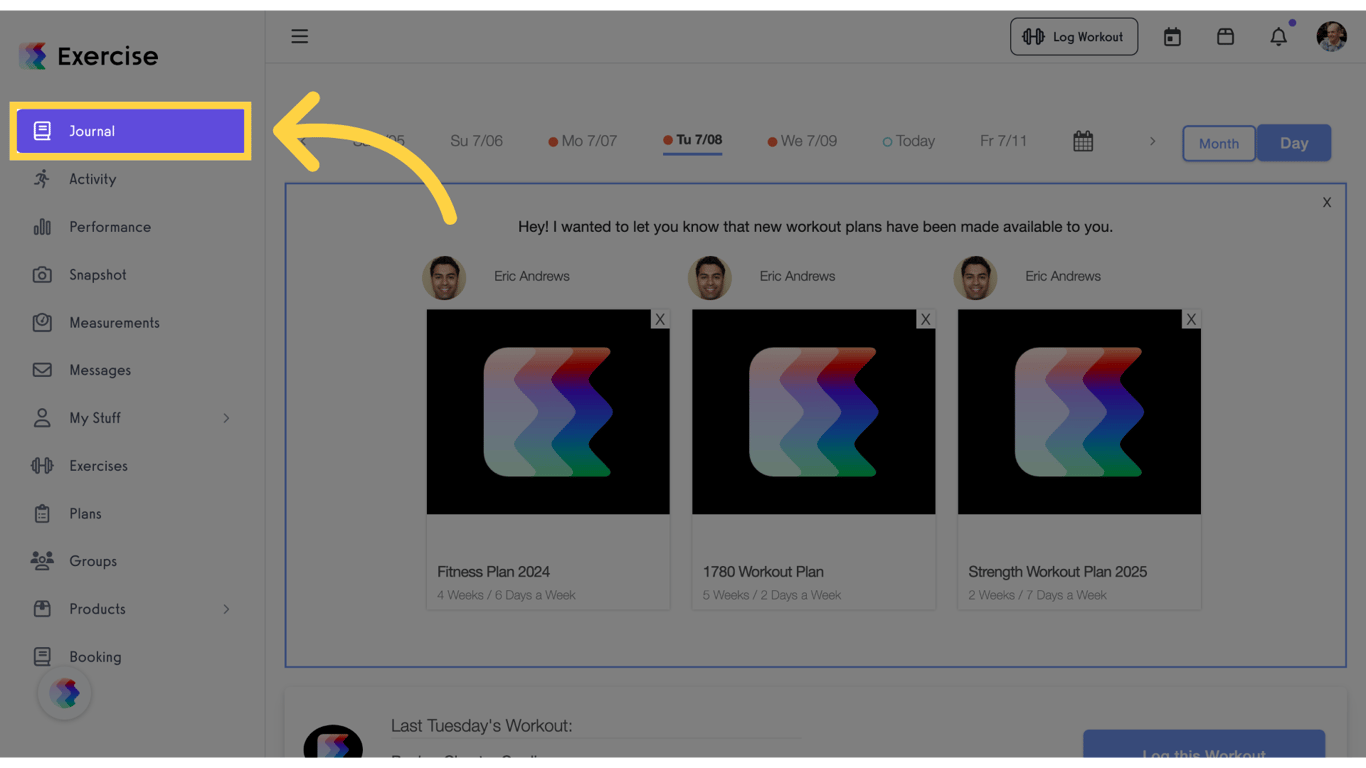Screen dimensions: 1366x768
Task: Open the shopping bag icon
Action: click(x=1225, y=36)
